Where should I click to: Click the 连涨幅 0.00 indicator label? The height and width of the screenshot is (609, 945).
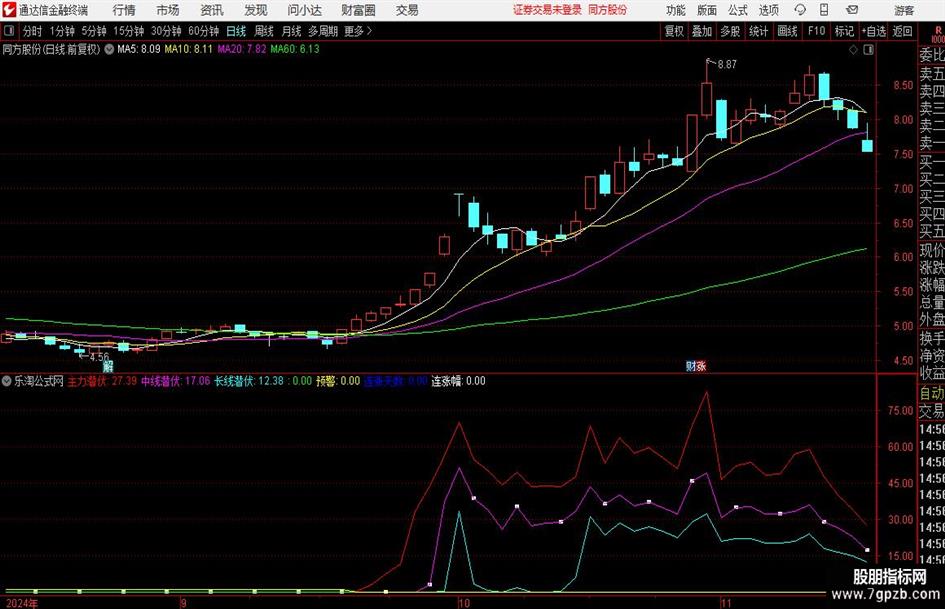(458, 381)
